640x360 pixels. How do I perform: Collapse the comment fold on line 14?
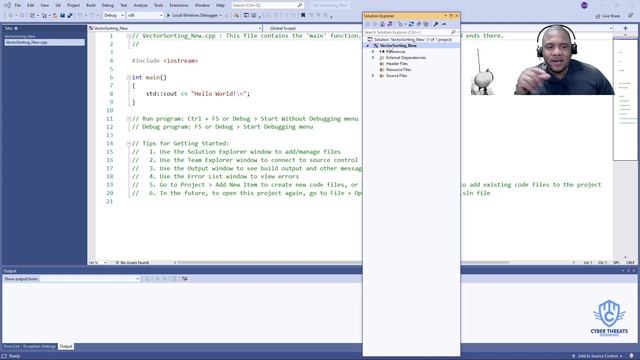click(129, 143)
